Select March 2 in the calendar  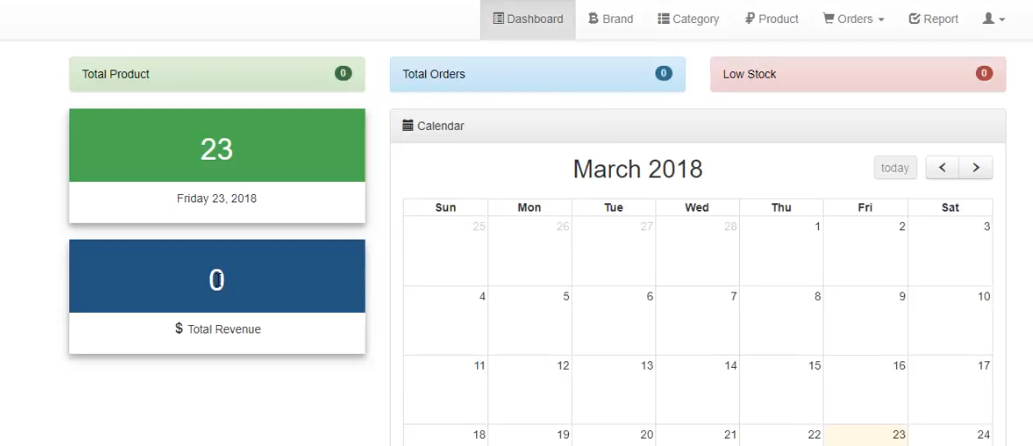(x=866, y=251)
